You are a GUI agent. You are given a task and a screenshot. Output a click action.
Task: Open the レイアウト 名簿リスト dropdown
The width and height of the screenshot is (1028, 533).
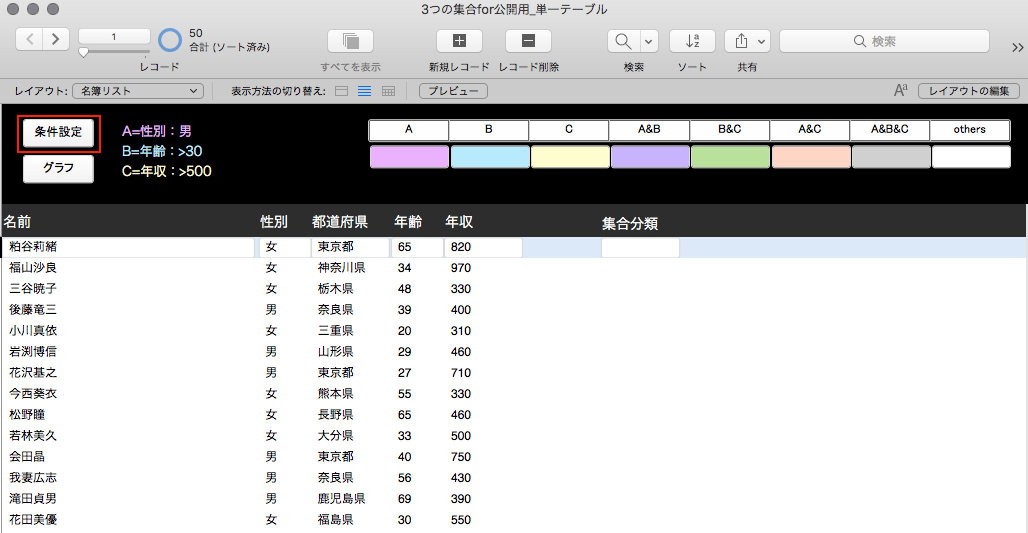138,91
